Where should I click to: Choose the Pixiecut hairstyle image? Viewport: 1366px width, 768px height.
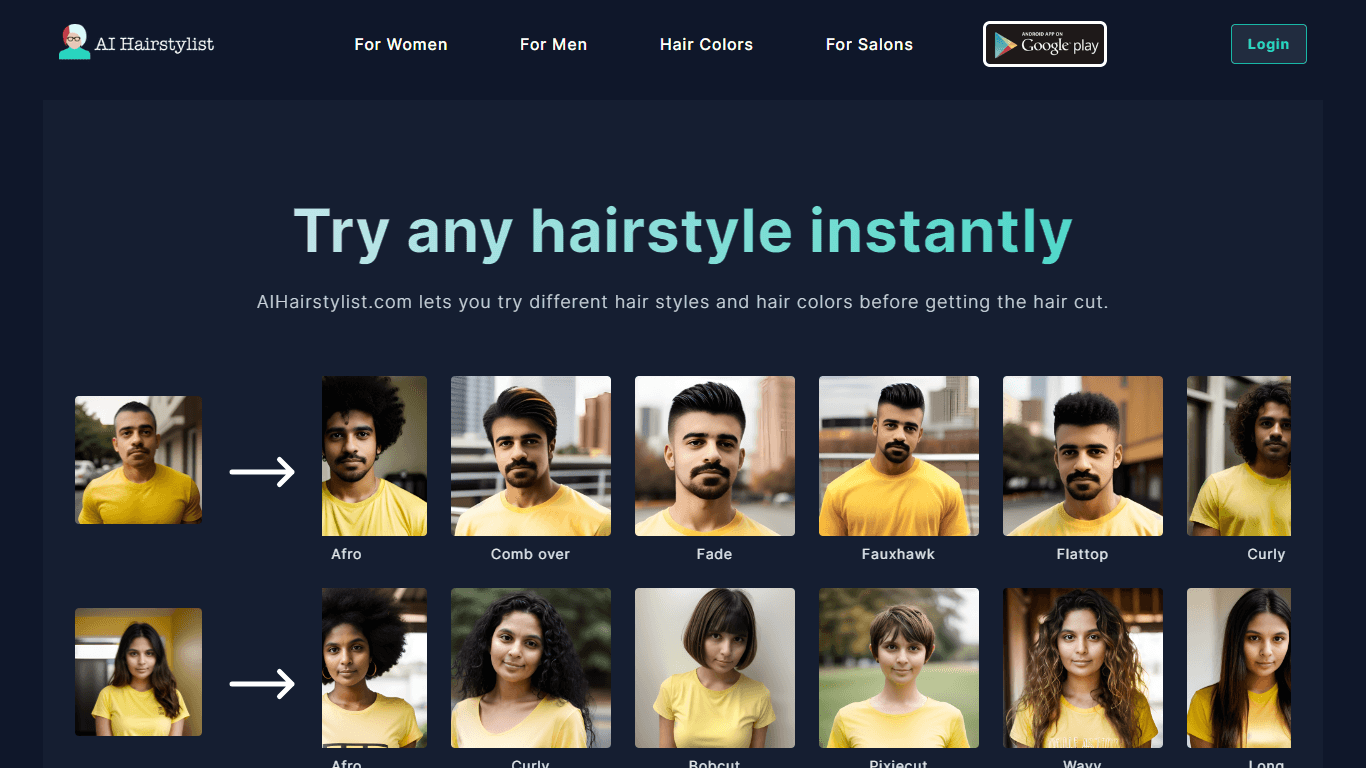[x=899, y=668]
